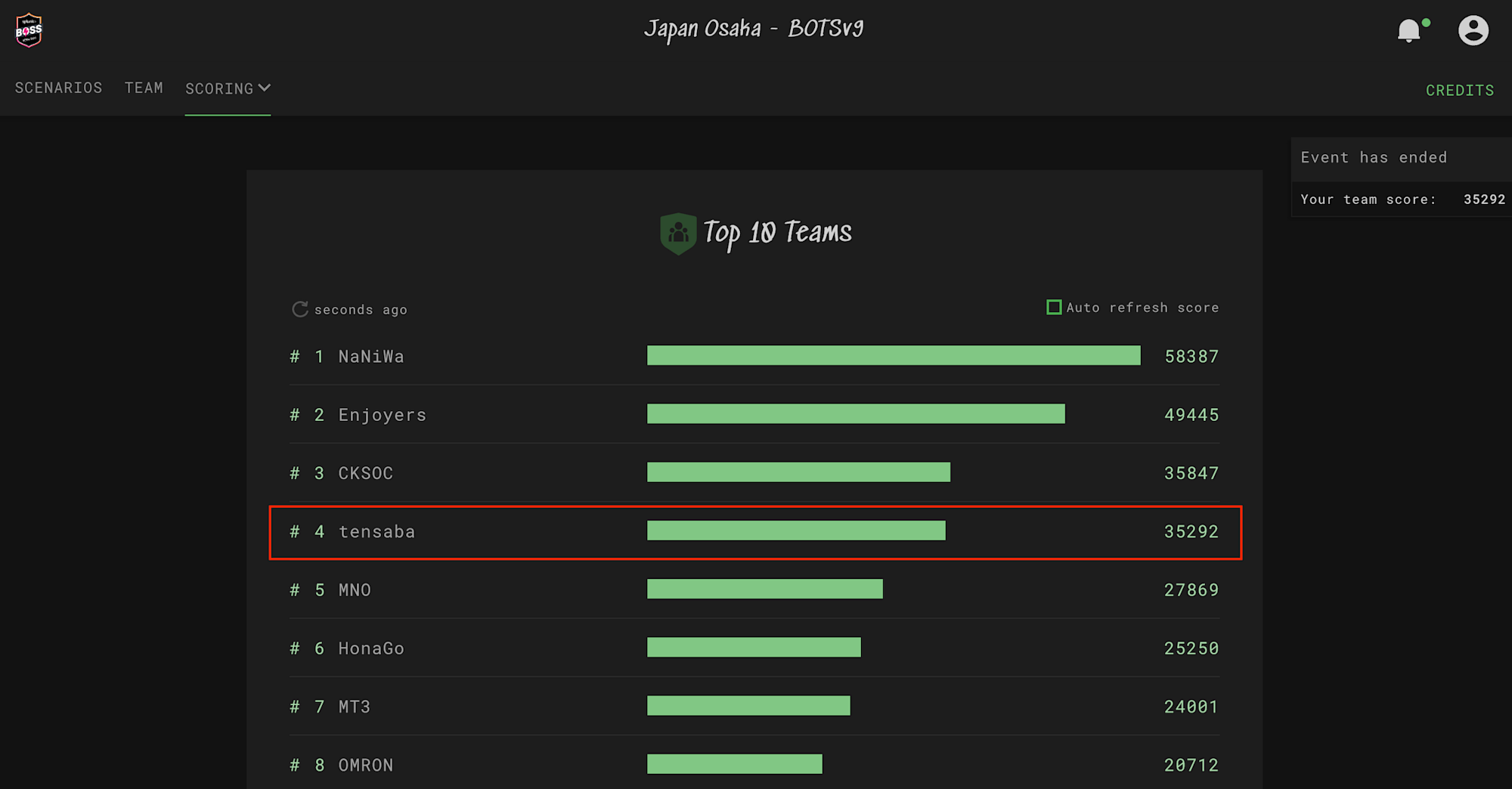Open the notifications bell

1408,31
